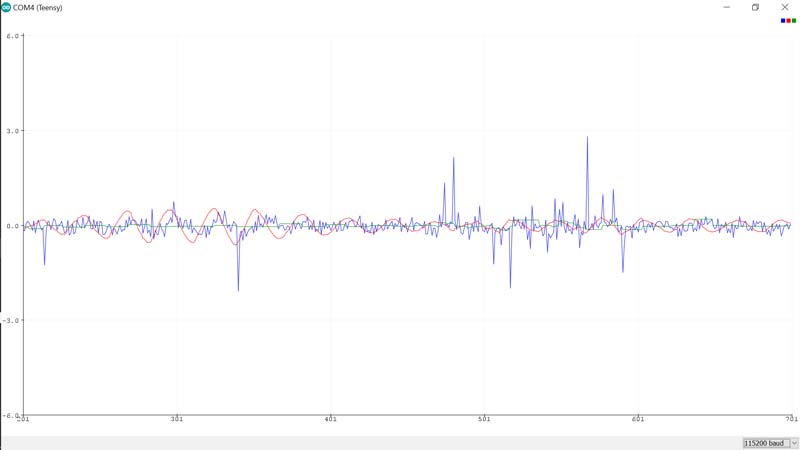Open the 115200 baud rate dropdown arrow
800x450 pixels.
[794, 443]
